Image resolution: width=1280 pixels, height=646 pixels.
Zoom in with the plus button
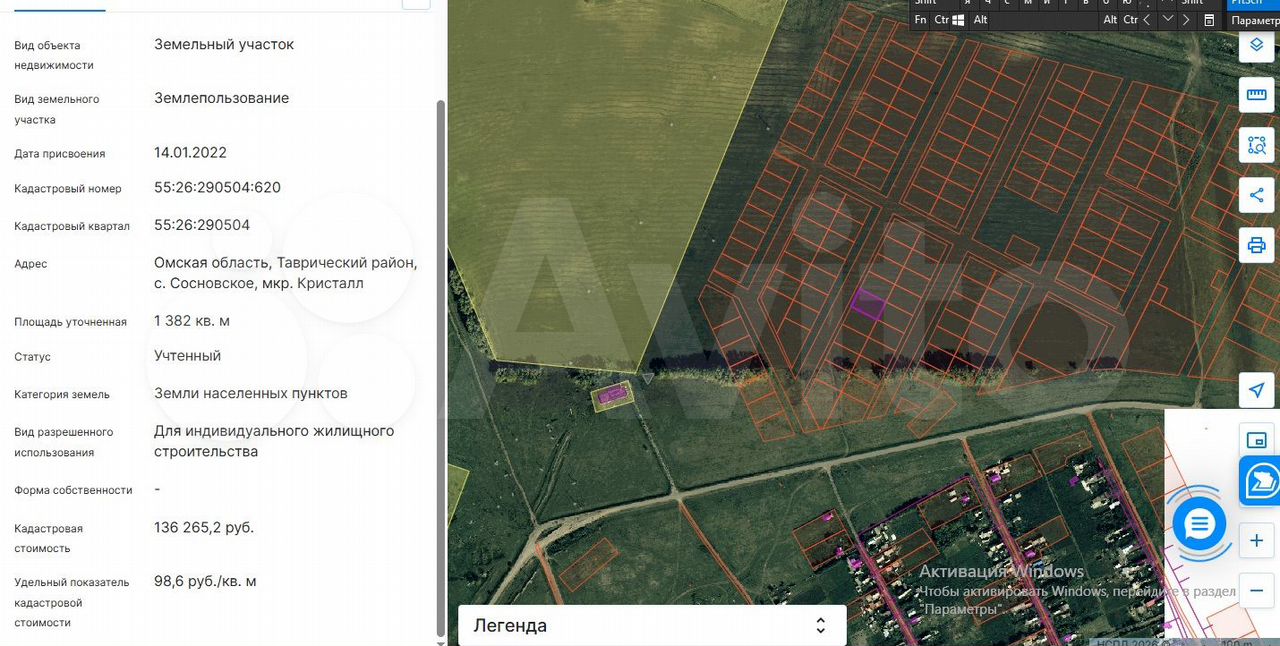coord(1256,541)
